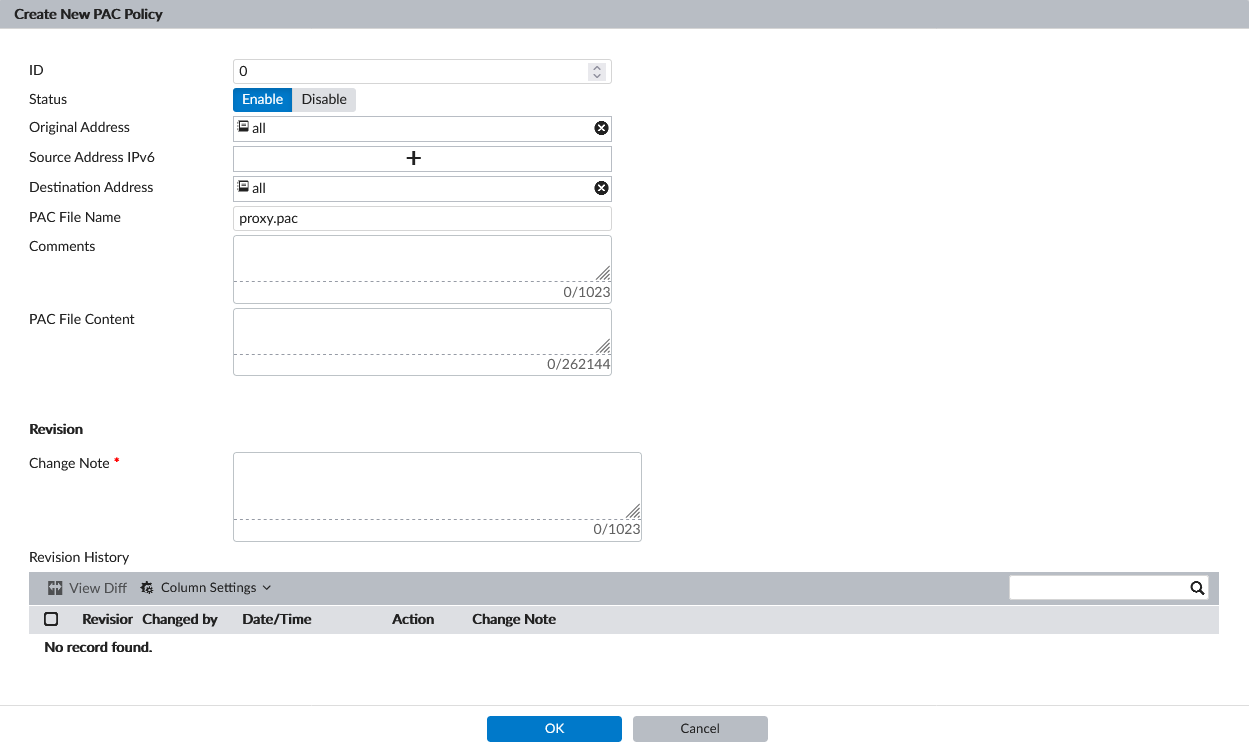Cancel creating the PAC policy
Image resolution: width=1249 pixels, height=745 pixels.
[700, 729]
